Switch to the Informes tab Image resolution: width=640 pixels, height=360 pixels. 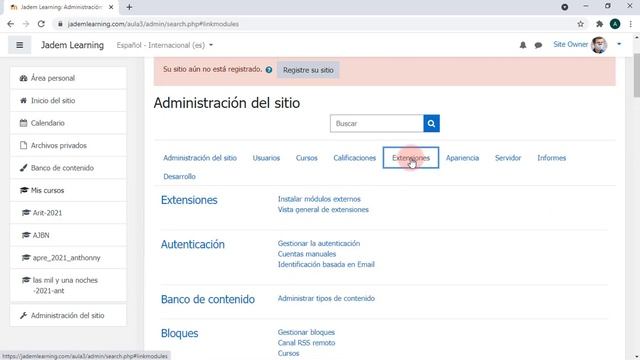[x=551, y=158]
